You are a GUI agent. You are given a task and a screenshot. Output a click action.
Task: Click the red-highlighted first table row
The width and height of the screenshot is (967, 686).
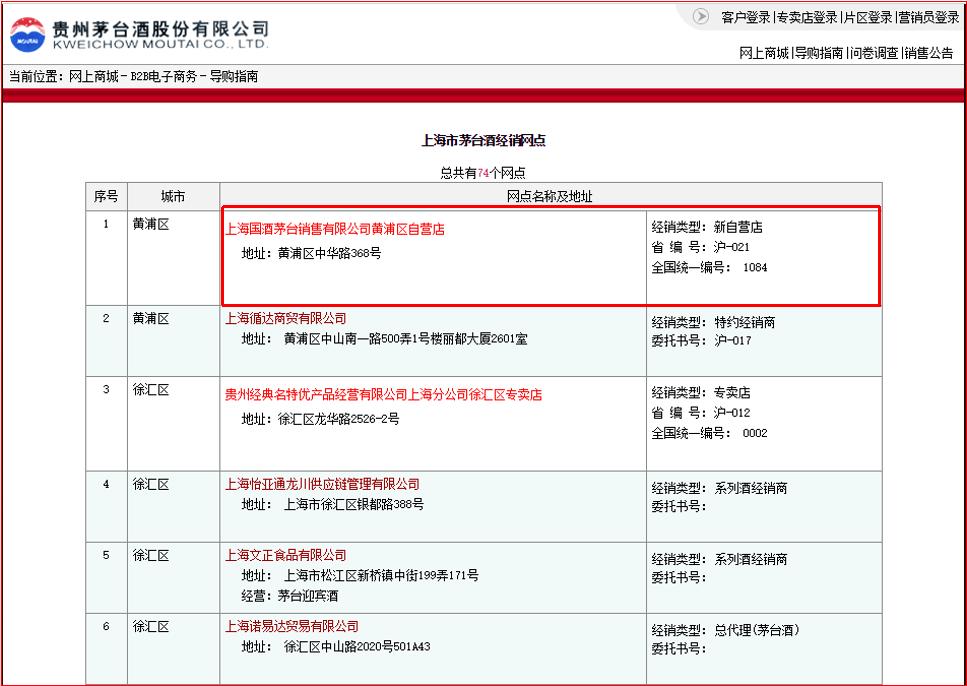pos(550,257)
